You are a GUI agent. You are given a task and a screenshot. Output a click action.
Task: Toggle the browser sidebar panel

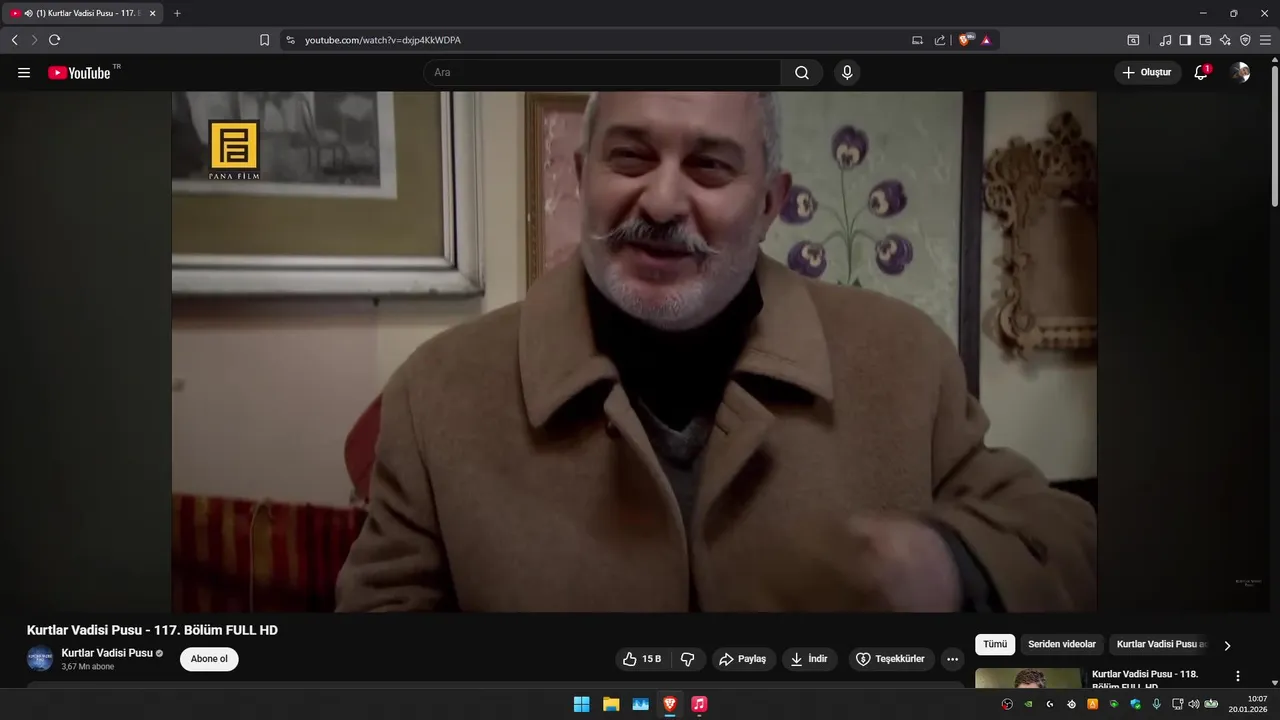click(1185, 40)
